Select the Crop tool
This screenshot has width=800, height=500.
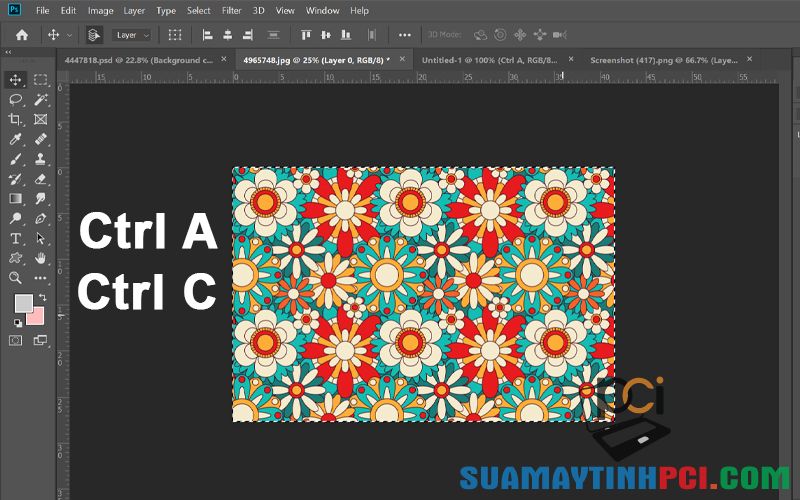[x=15, y=119]
